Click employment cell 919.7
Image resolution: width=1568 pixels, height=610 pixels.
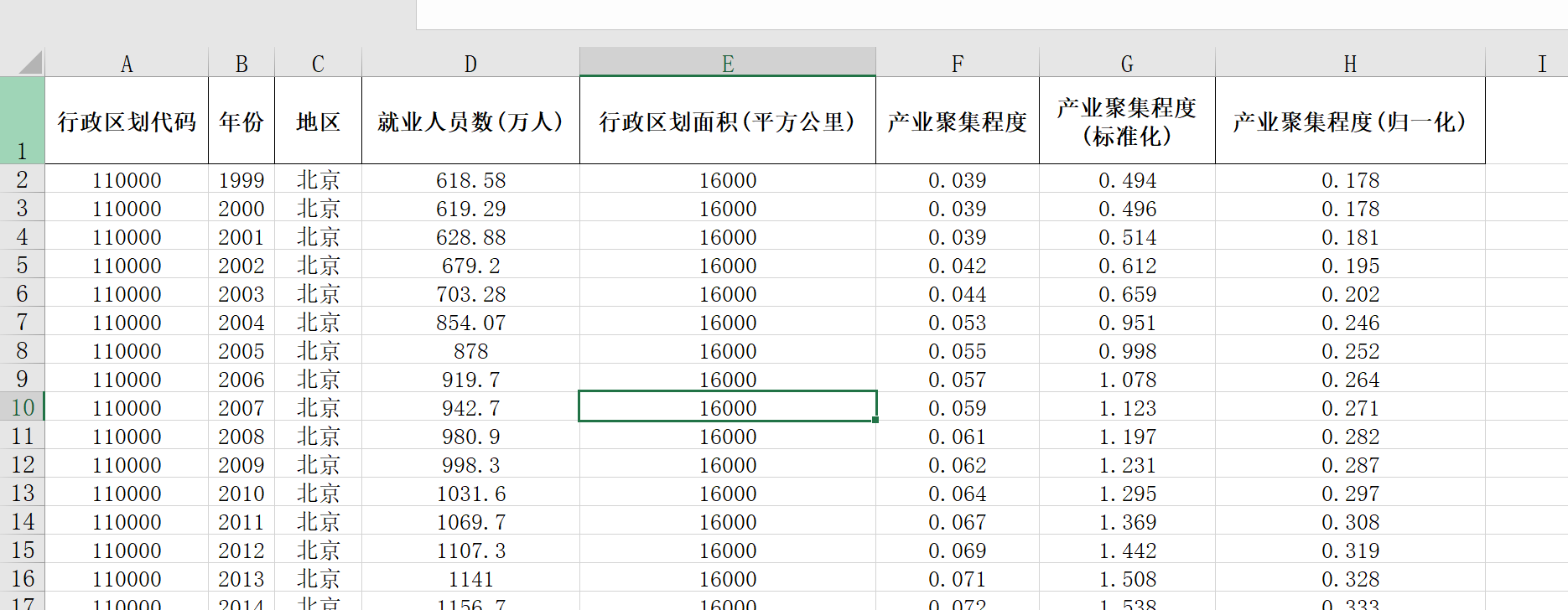(470, 379)
